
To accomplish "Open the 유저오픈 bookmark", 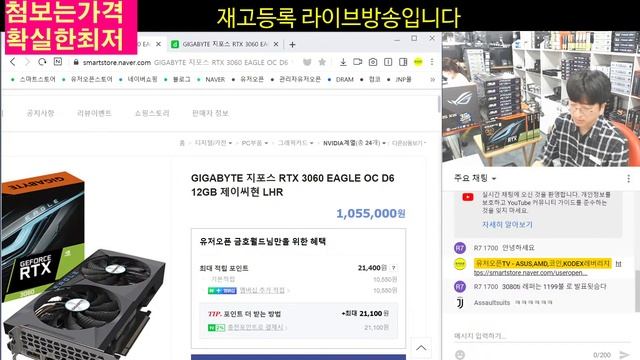I will pyautogui.click(x=251, y=79).
